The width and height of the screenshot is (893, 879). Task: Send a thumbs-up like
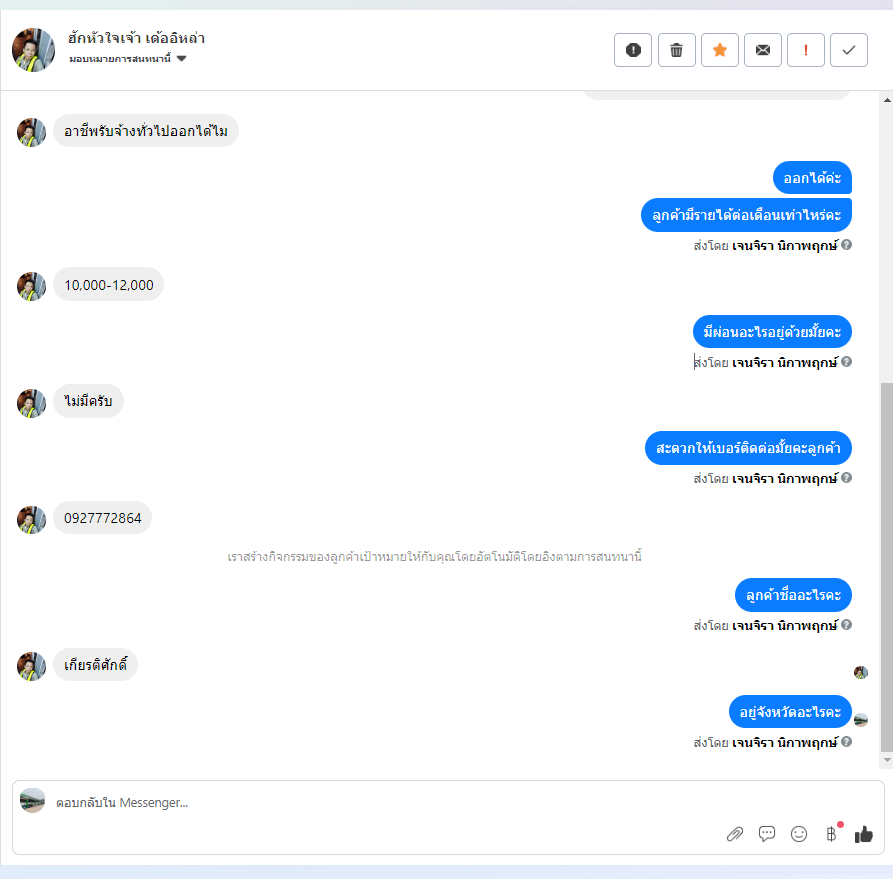863,834
